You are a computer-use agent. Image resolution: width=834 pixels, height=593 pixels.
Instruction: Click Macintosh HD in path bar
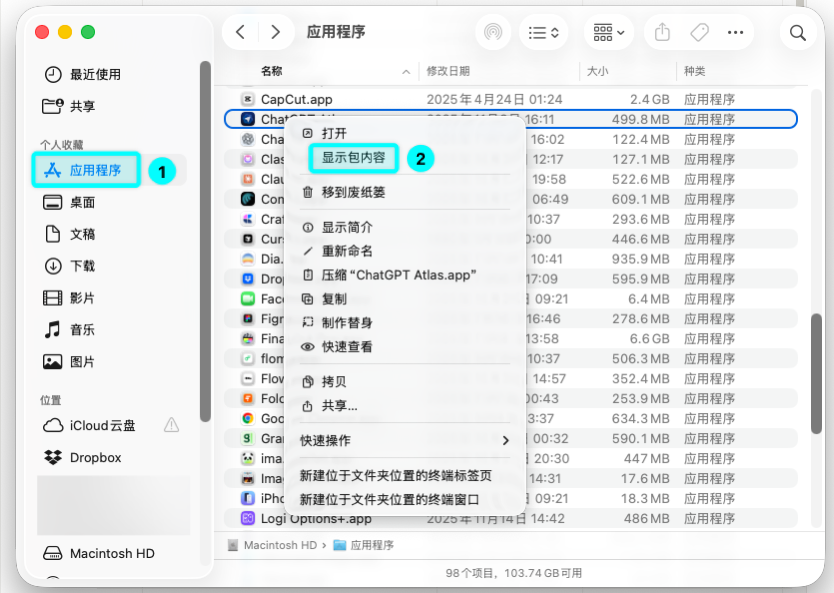coord(279,545)
